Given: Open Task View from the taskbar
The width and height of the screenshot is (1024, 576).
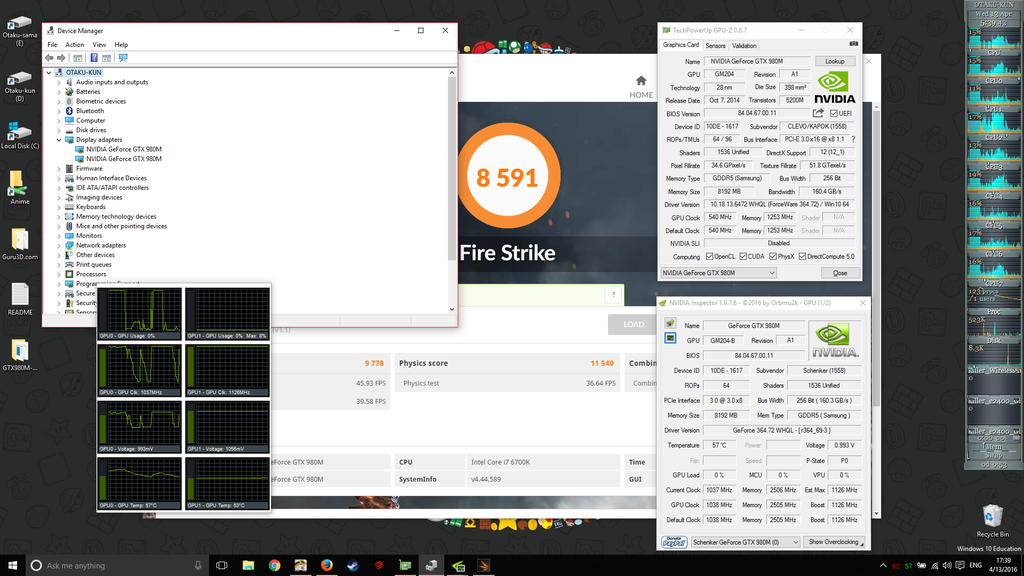Looking at the screenshot, I should [x=221, y=566].
